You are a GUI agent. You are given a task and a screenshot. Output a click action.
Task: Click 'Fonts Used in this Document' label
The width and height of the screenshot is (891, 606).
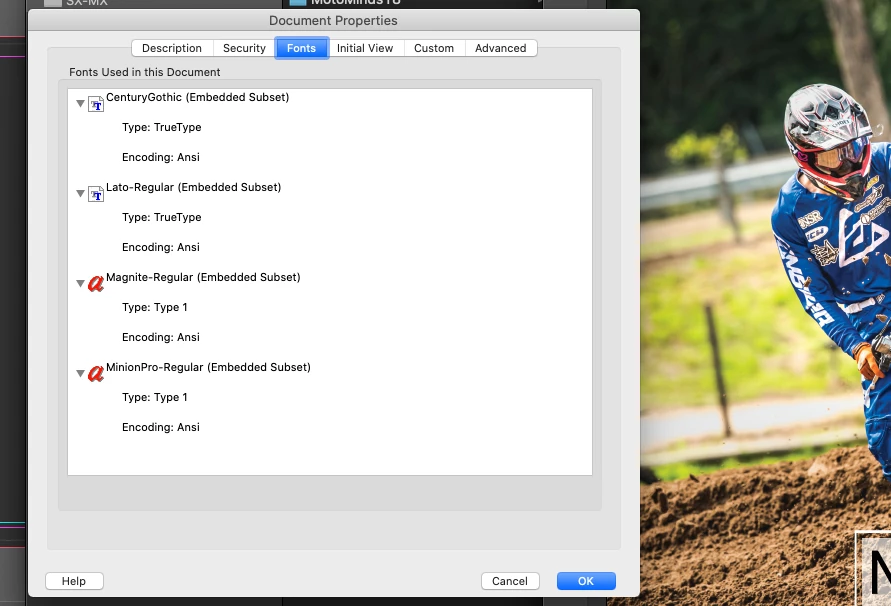[144, 72]
